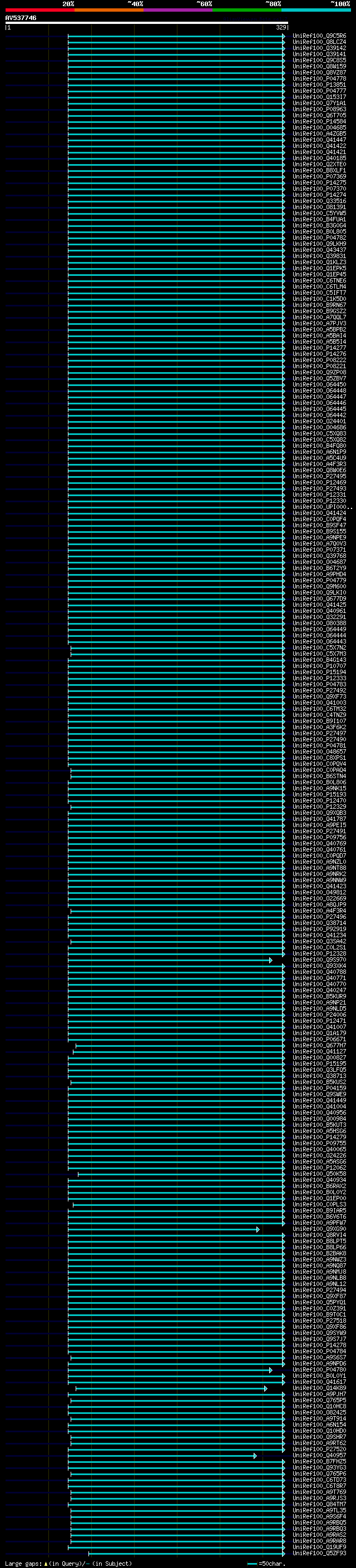356x1568 pixels.
Task: Select hit UniRef100_Q9C5R6
Action: [x=319, y=36]
